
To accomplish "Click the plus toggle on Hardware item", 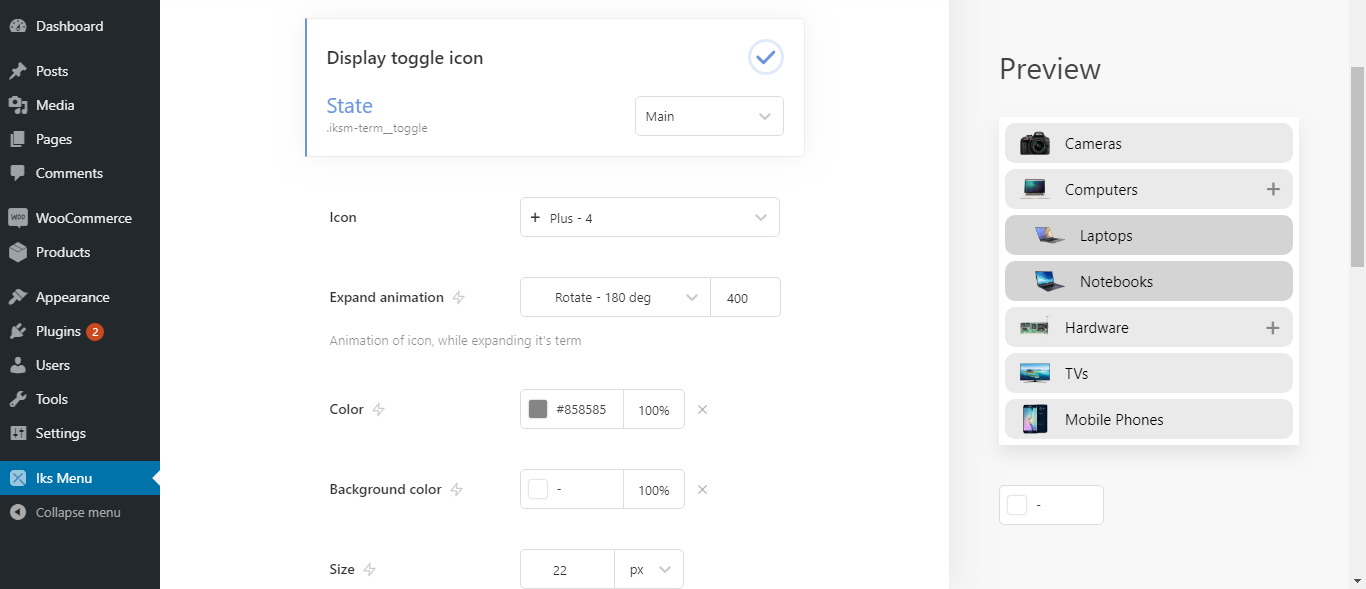I will click(1273, 327).
